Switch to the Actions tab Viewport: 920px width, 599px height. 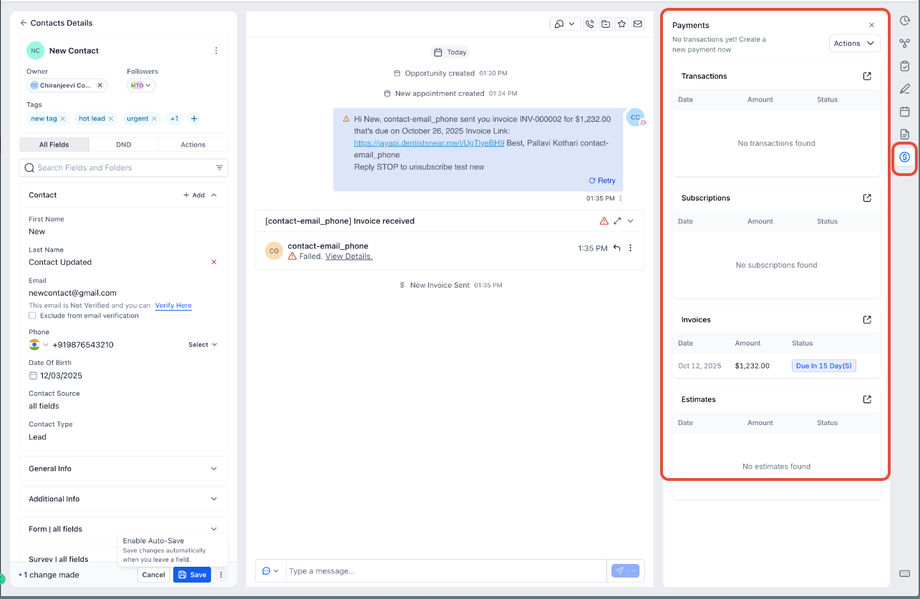coord(192,144)
